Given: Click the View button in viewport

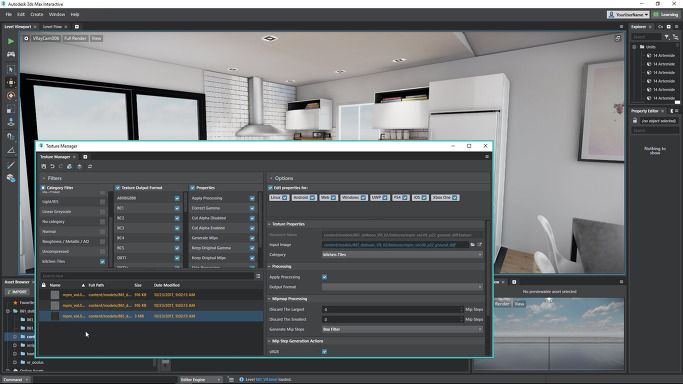Looking at the screenshot, I should 96,38.
